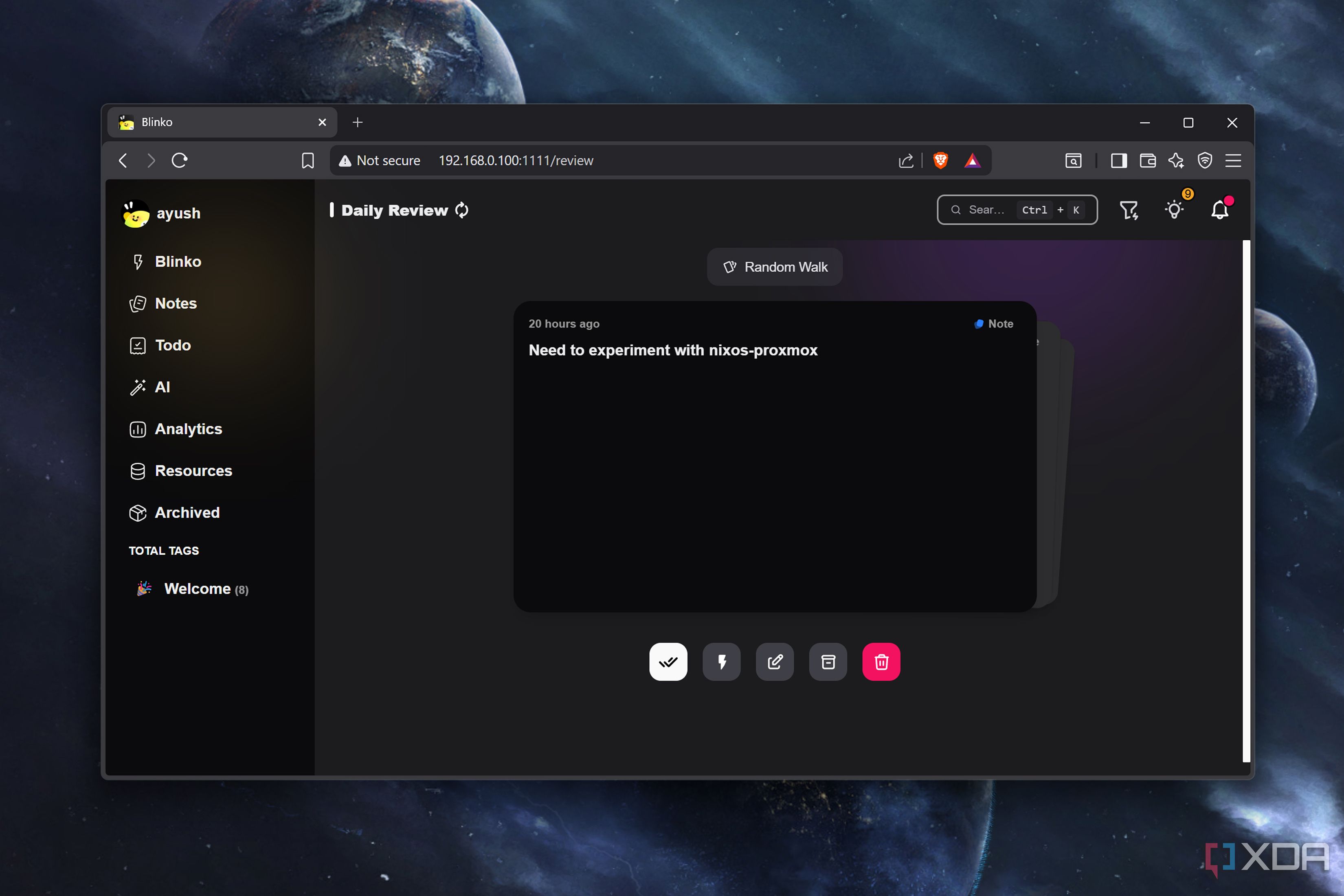Click the address bar URL

[516, 160]
